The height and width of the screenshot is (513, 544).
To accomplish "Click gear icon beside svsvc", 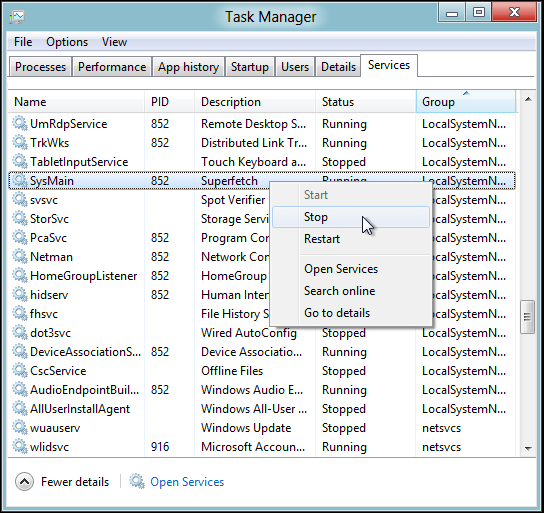I will point(20,199).
